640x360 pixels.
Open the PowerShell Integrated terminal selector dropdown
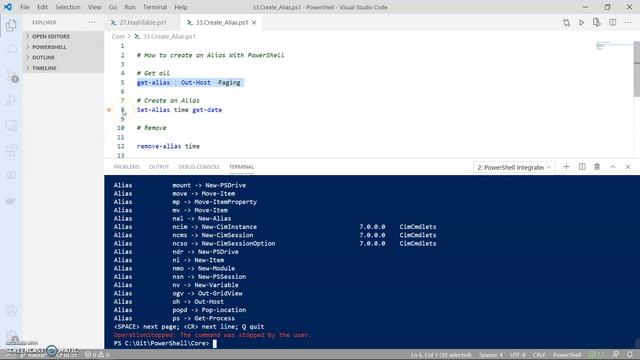pos(514,167)
